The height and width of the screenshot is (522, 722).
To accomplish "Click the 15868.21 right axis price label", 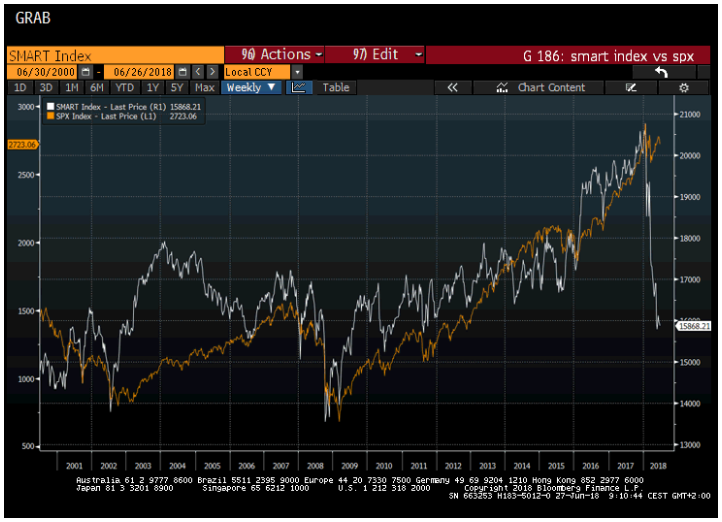I will 694,326.
